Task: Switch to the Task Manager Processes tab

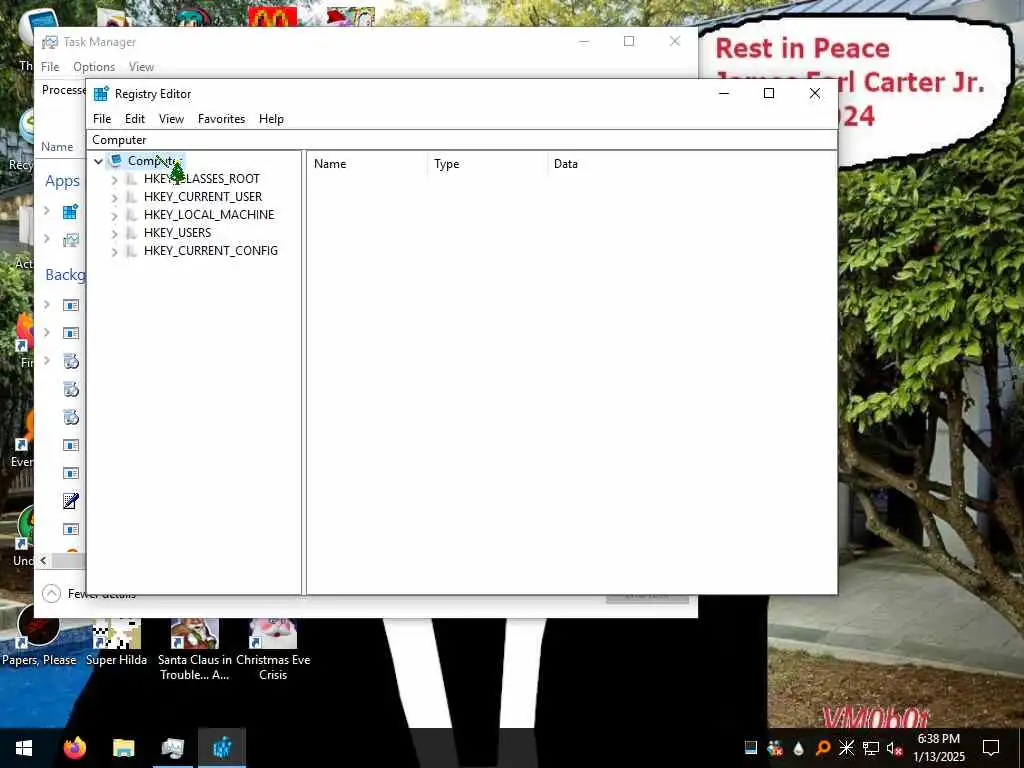Action: click(x=63, y=90)
